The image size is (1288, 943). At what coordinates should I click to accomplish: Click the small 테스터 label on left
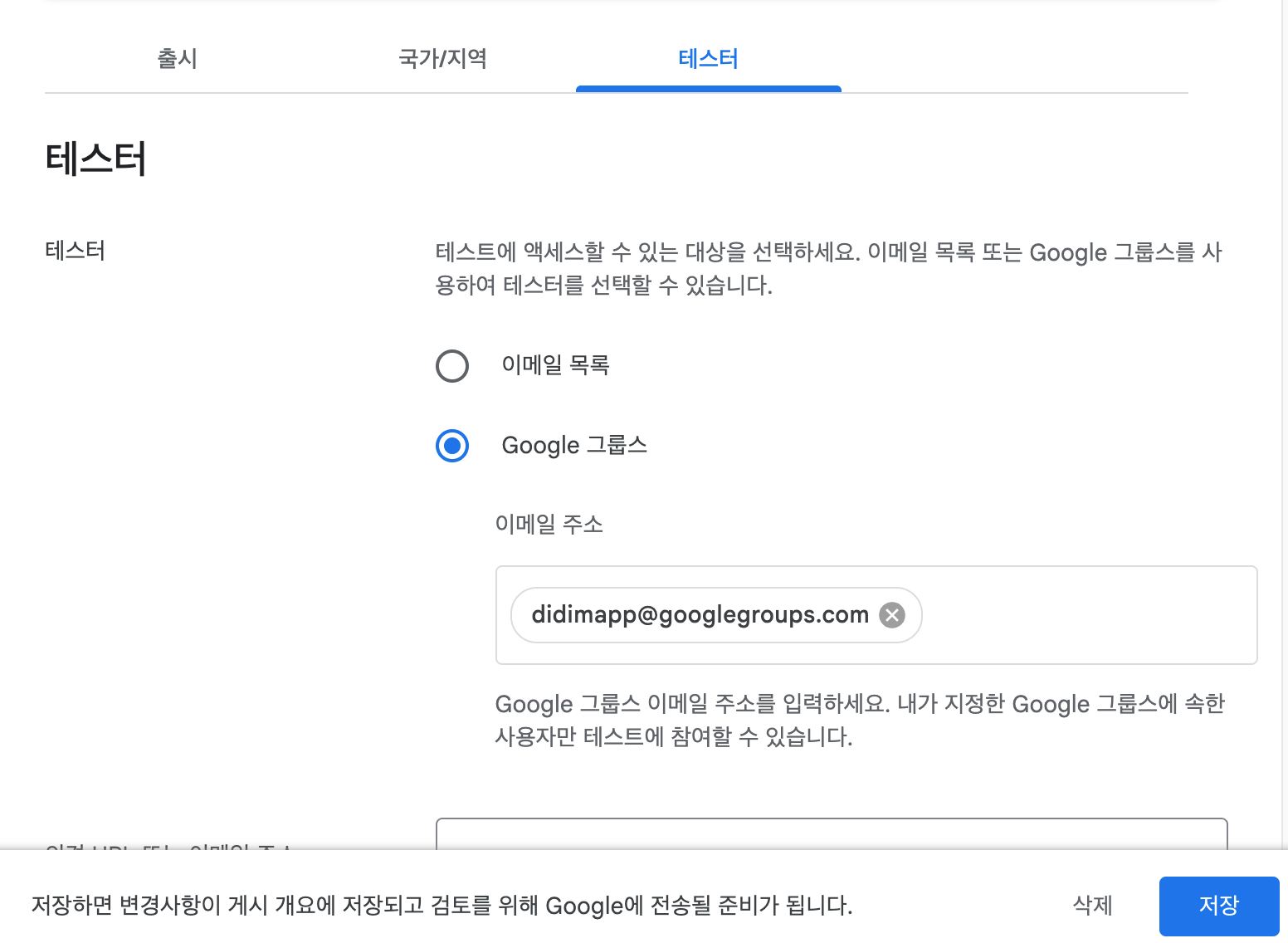[x=76, y=251]
